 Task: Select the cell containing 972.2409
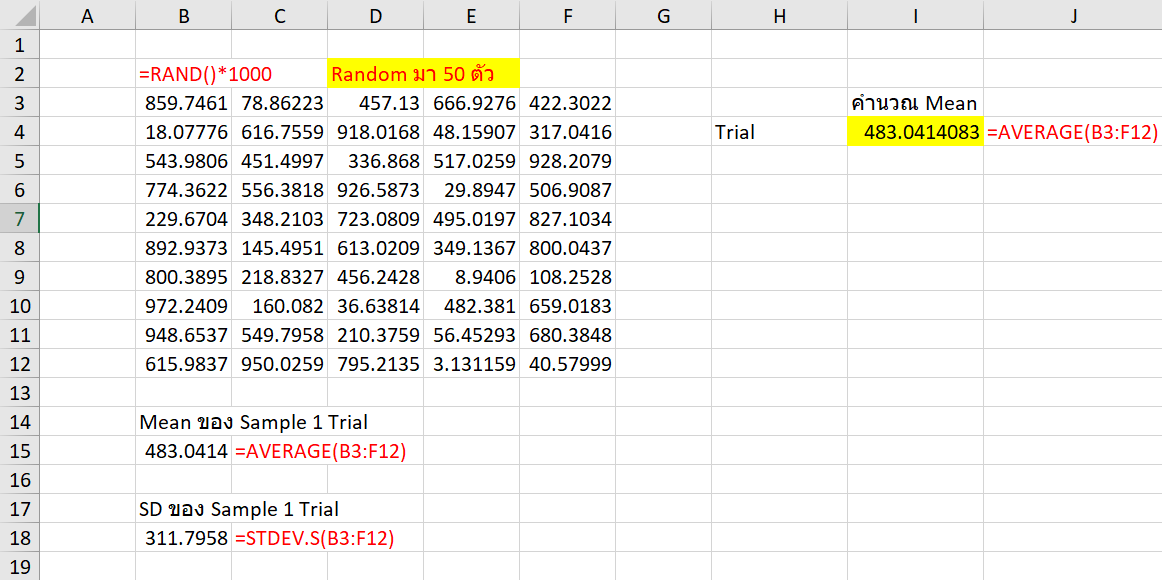[x=183, y=306]
